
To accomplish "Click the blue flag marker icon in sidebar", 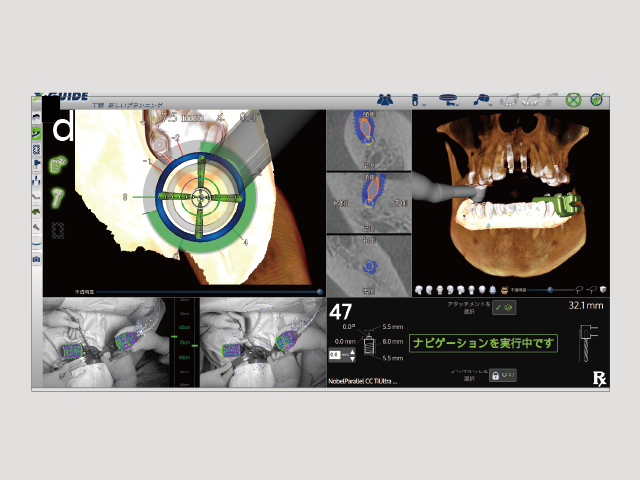I will tap(37, 164).
